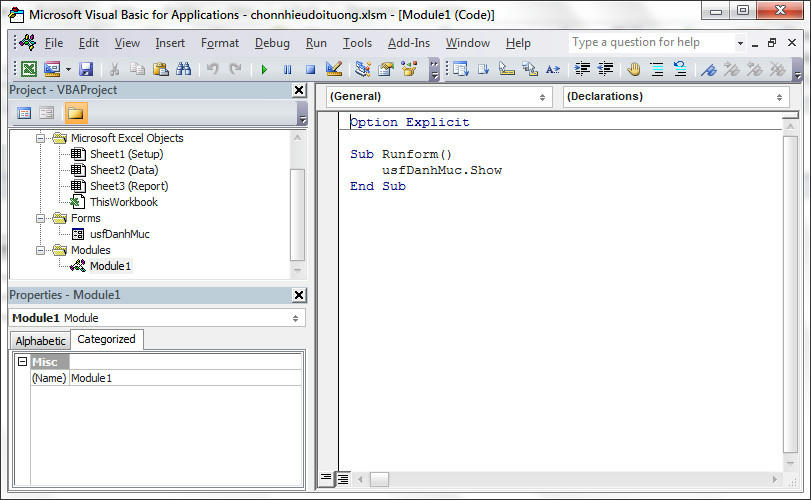Collapse the Misc property category
This screenshot has width=811, height=500.
(x=22, y=361)
